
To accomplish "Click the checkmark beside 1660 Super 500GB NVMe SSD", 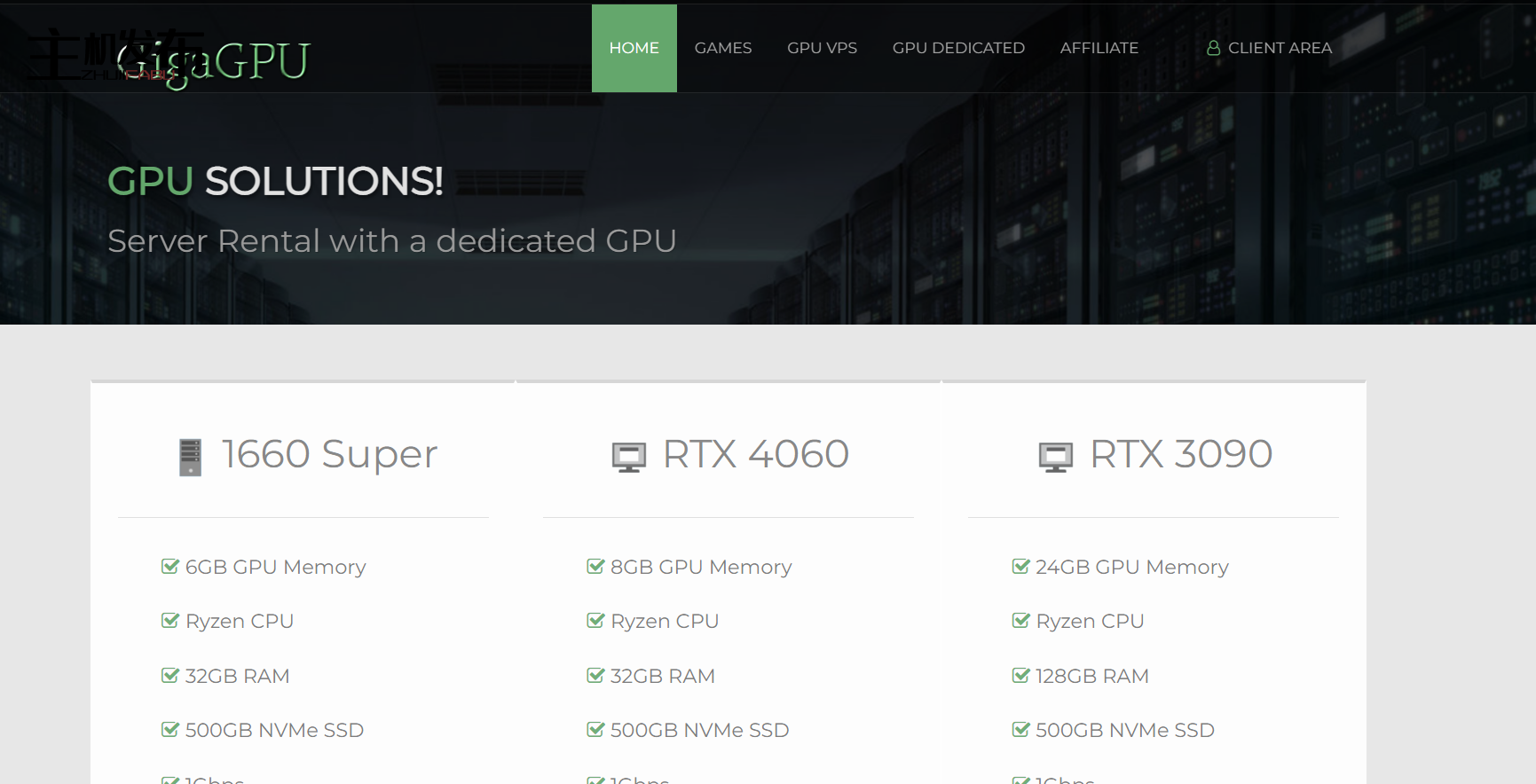I will click(169, 730).
